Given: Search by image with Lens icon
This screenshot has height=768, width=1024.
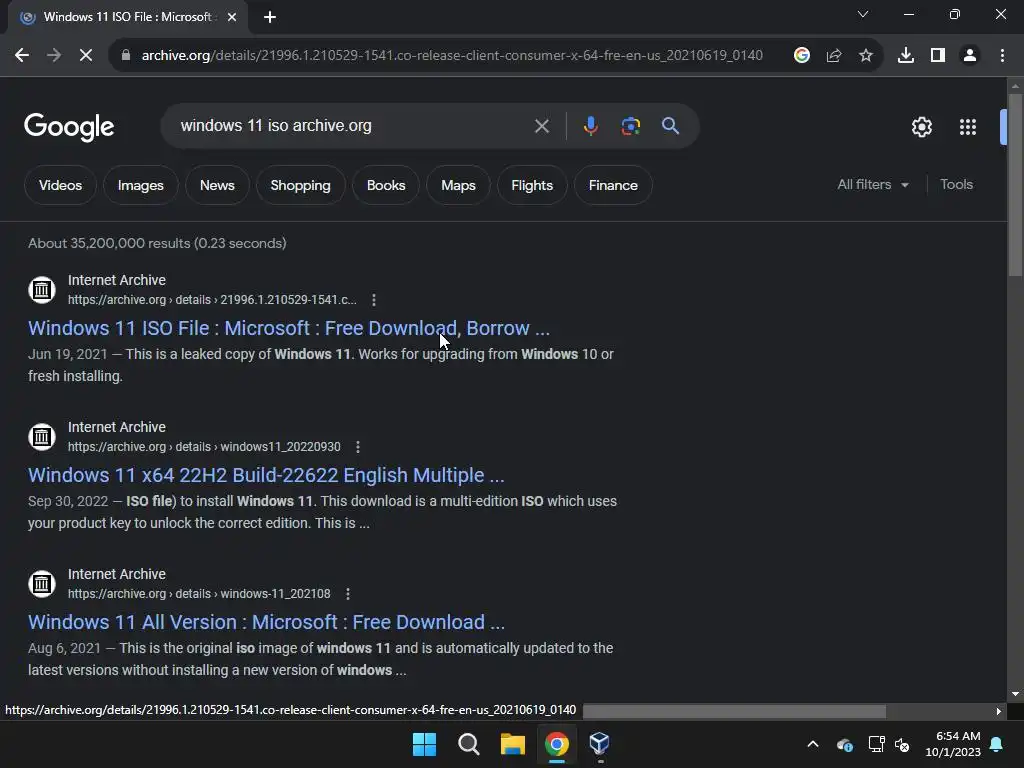Looking at the screenshot, I should (631, 126).
